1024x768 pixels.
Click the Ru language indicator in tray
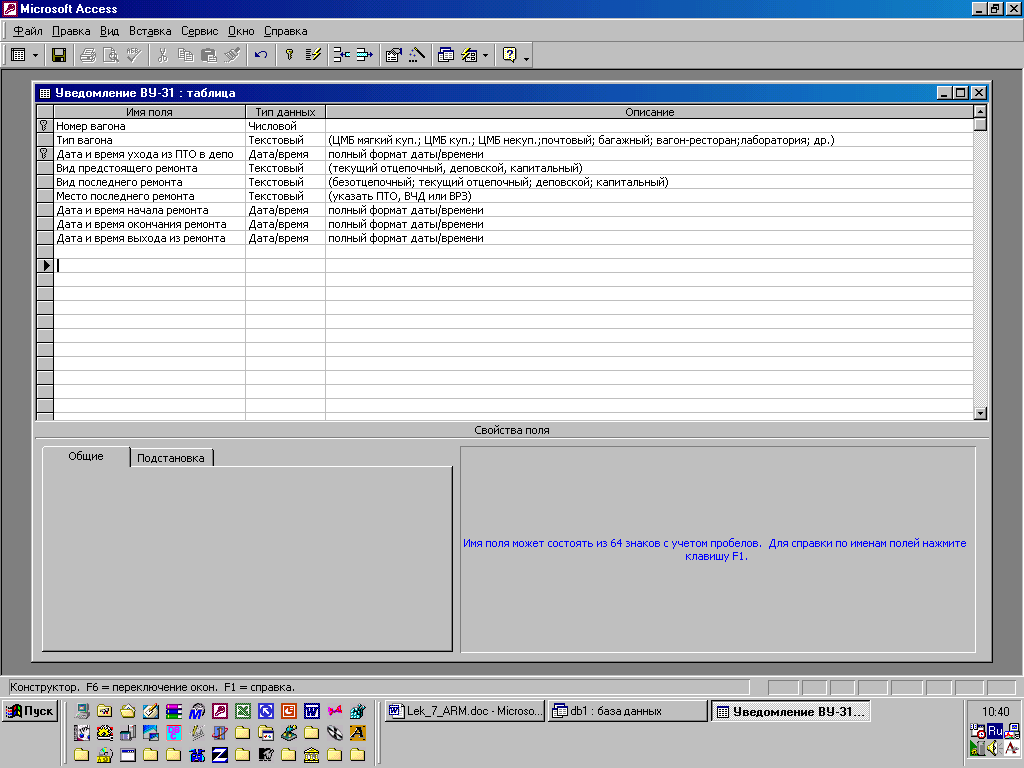[995, 731]
